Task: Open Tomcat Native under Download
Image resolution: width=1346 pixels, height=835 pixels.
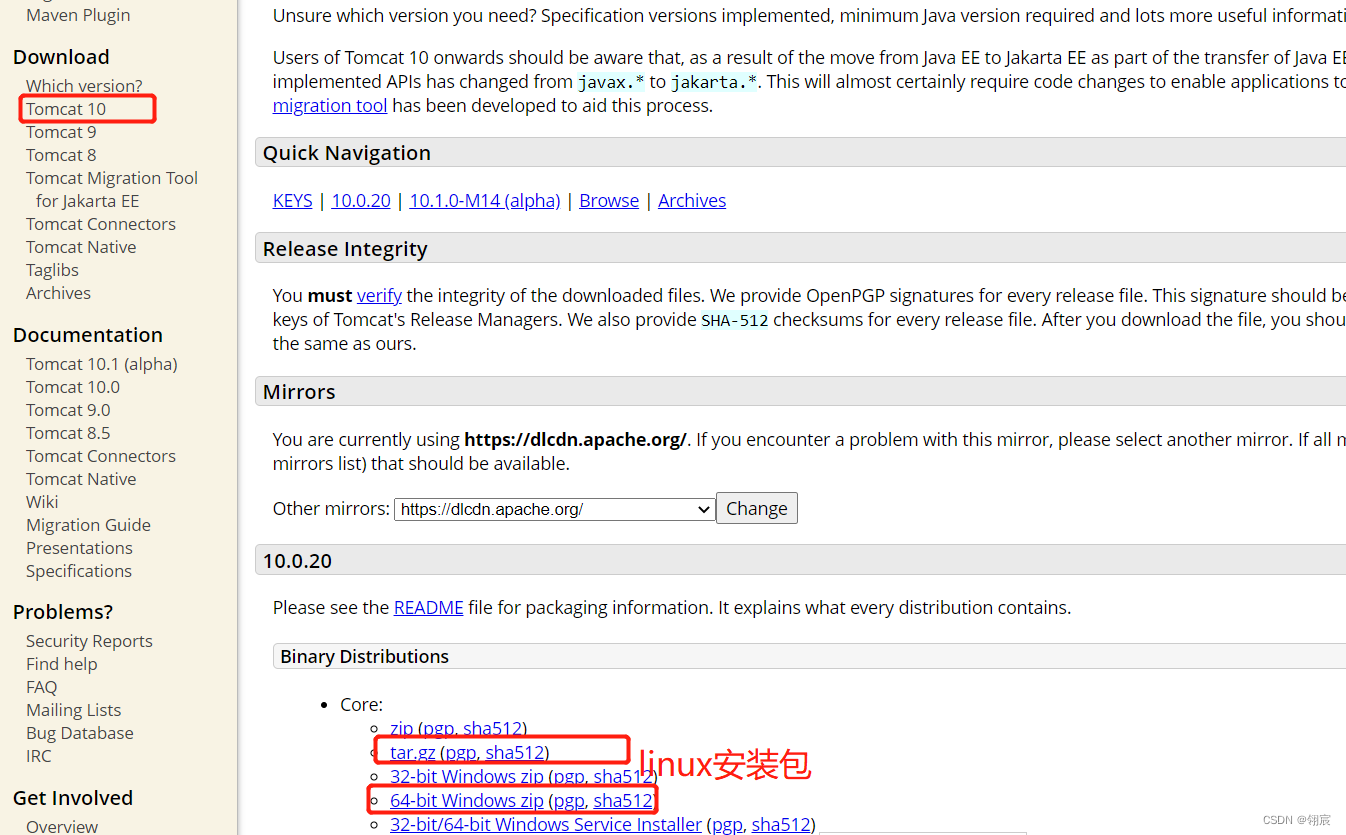Action: (81, 247)
